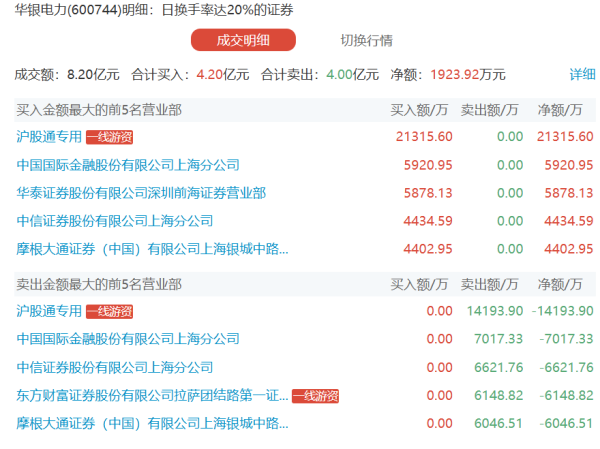Open 沪股通专用 in the sell list

48,311
